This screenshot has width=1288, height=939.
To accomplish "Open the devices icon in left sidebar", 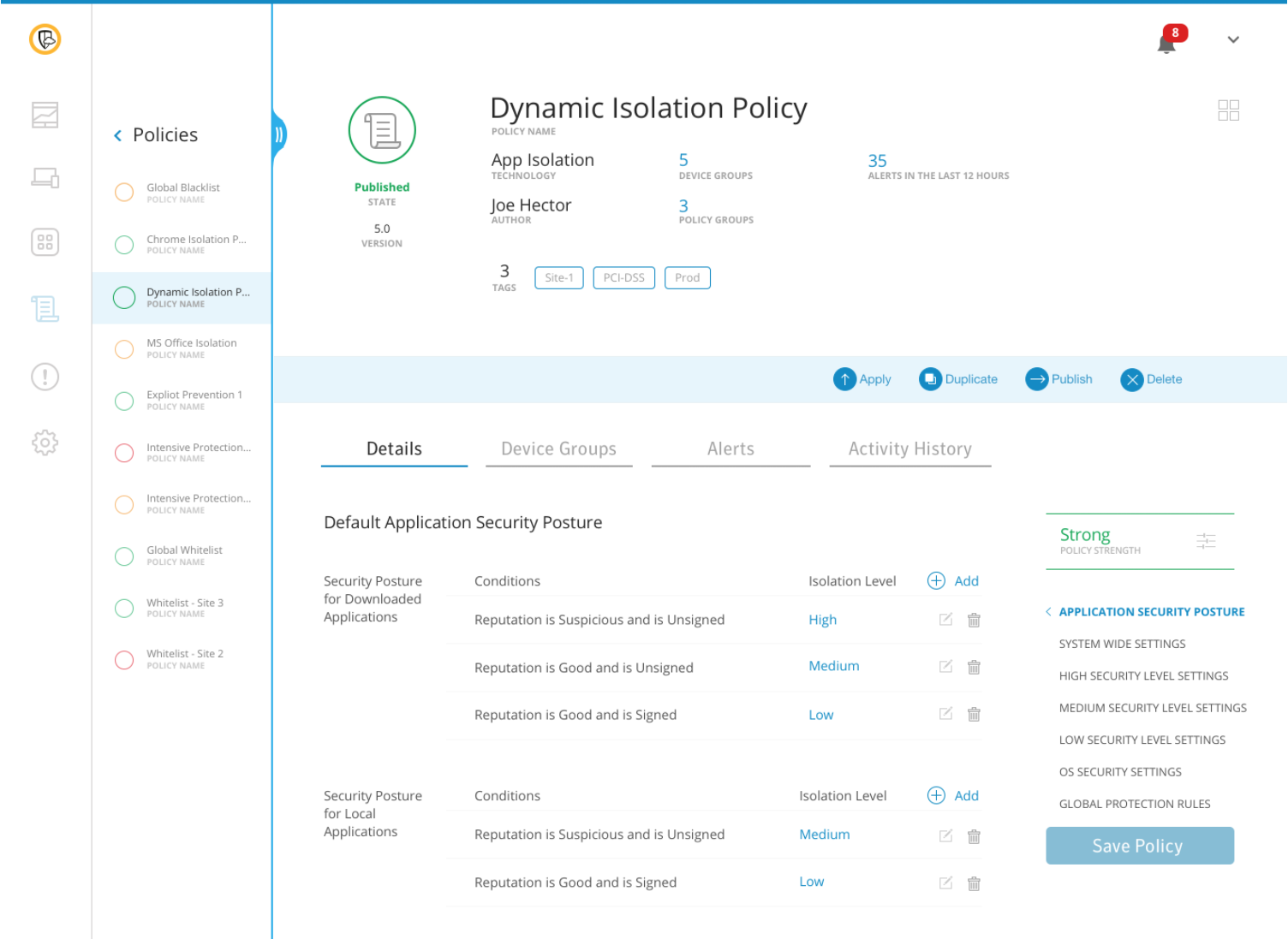I will [x=45, y=178].
